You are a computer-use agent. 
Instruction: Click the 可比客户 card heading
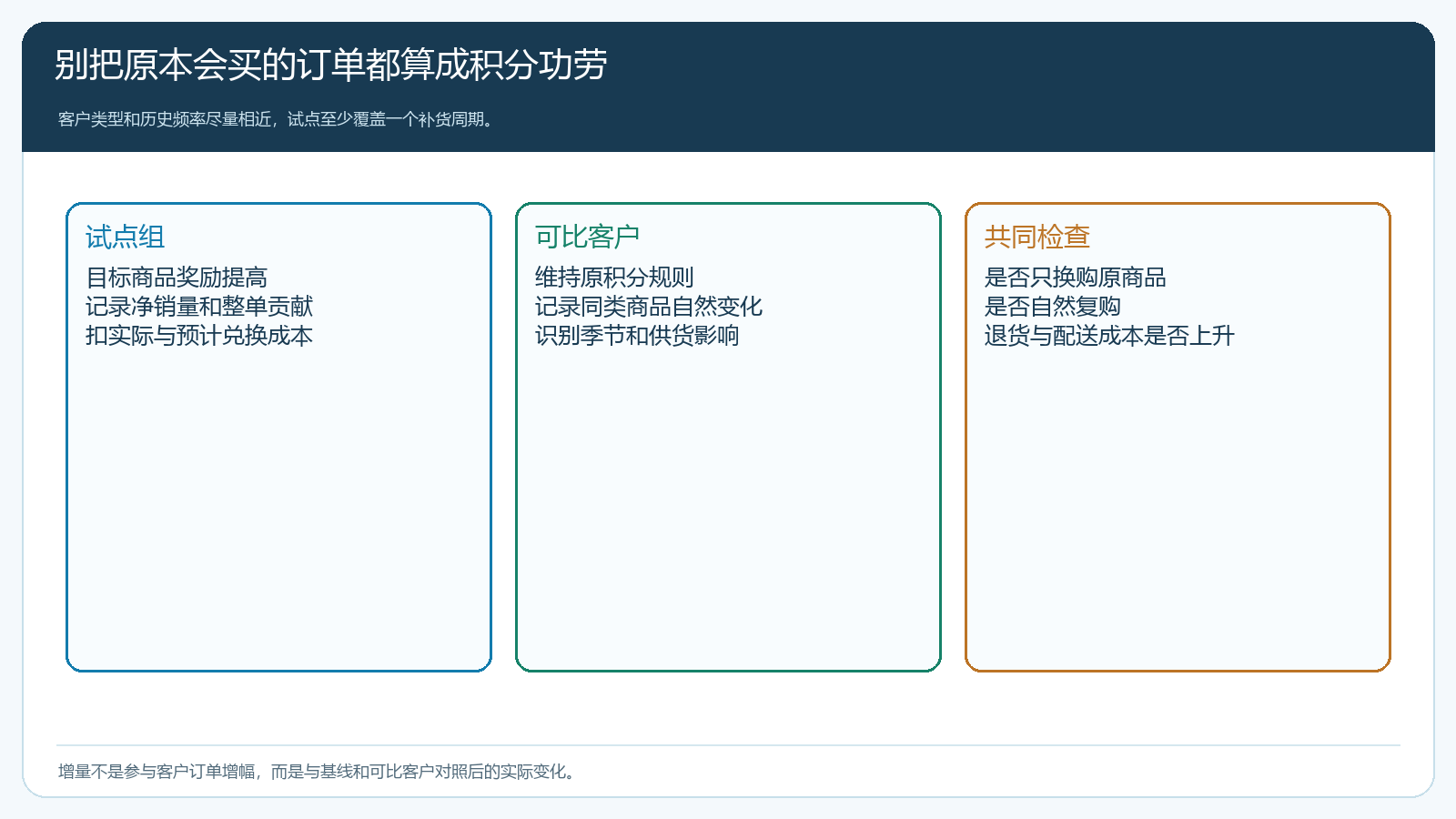587,238
